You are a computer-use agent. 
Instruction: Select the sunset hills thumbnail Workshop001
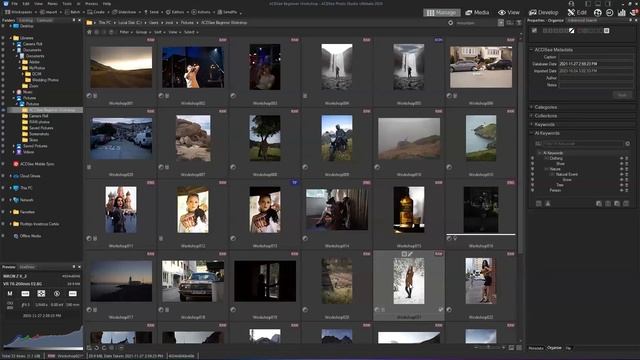coord(121,67)
